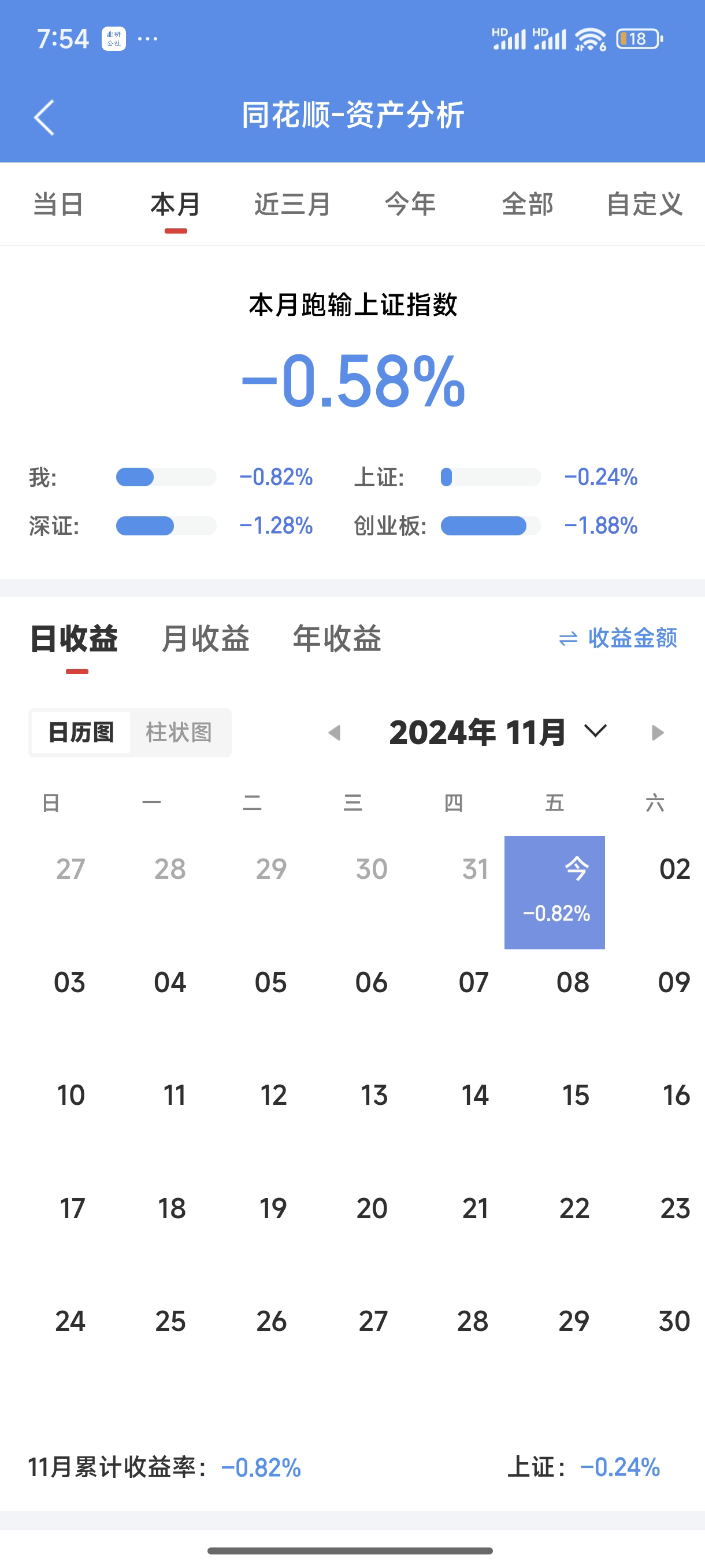Switch to the 近三月 tab

point(292,204)
